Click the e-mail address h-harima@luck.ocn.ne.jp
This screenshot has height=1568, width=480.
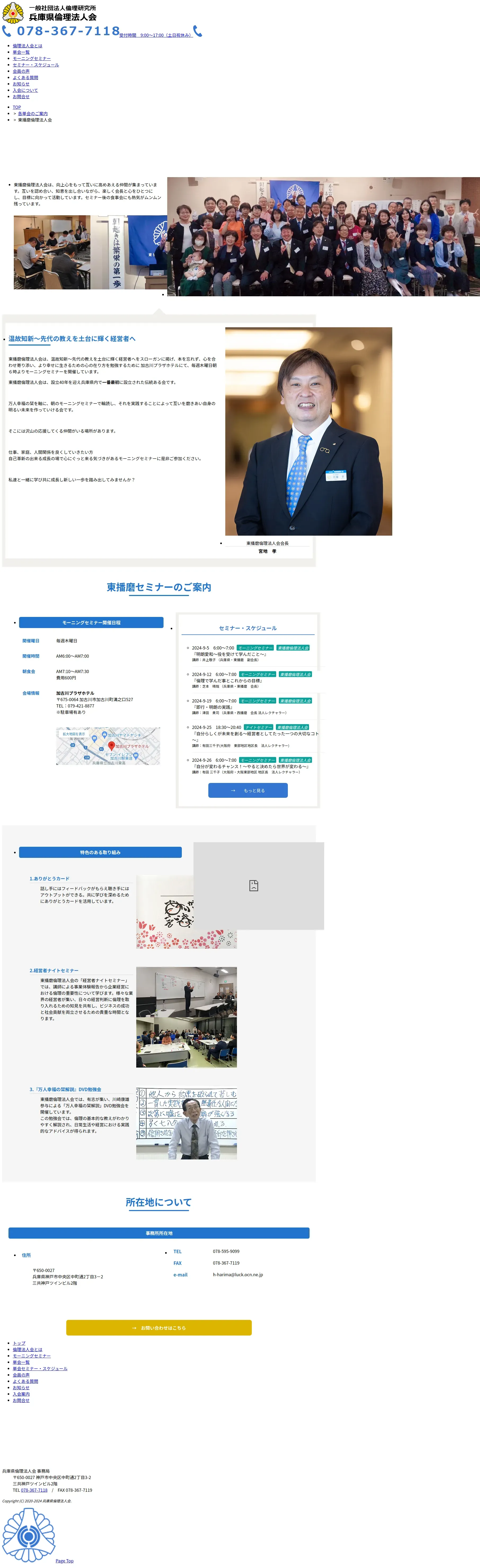coord(238,1275)
